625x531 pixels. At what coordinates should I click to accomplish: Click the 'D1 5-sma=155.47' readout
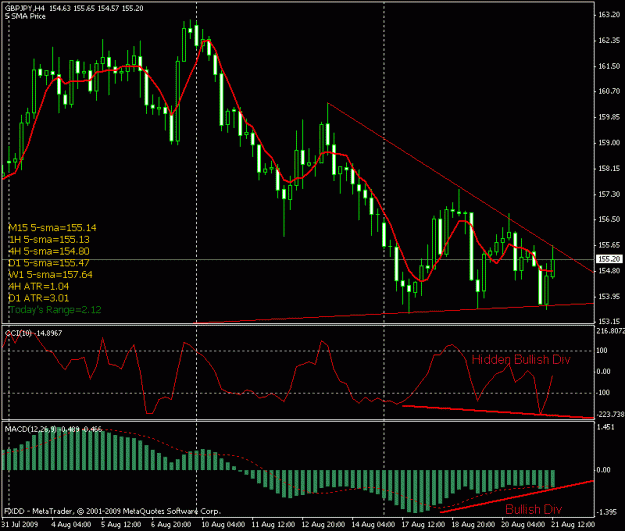[x=49, y=263]
